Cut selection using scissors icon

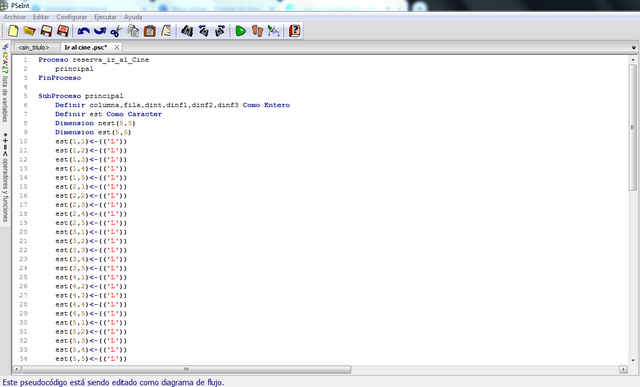(116, 31)
